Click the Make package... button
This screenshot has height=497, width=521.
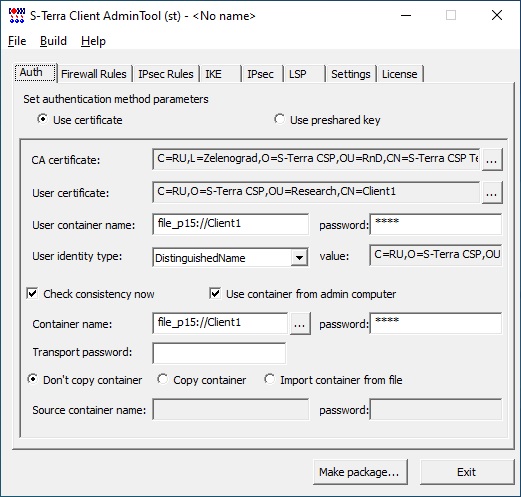tap(360, 472)
